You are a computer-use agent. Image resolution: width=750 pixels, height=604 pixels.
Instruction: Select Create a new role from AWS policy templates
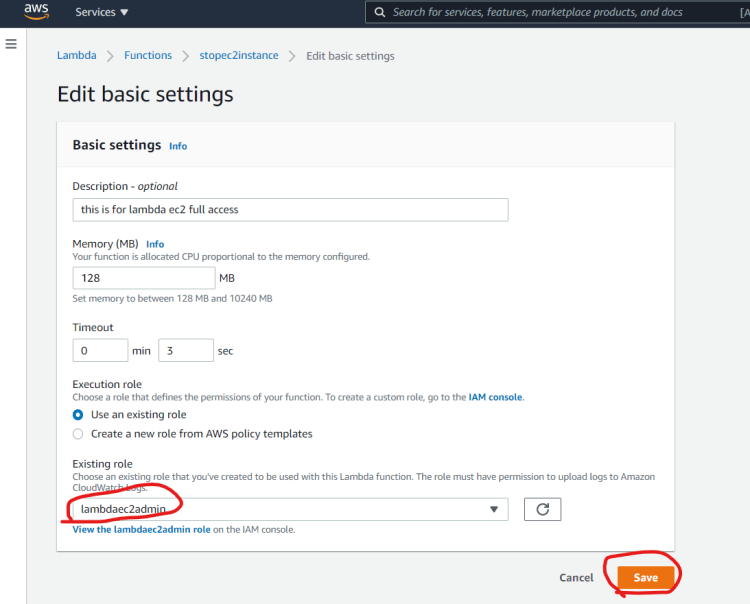click(78, 434)
